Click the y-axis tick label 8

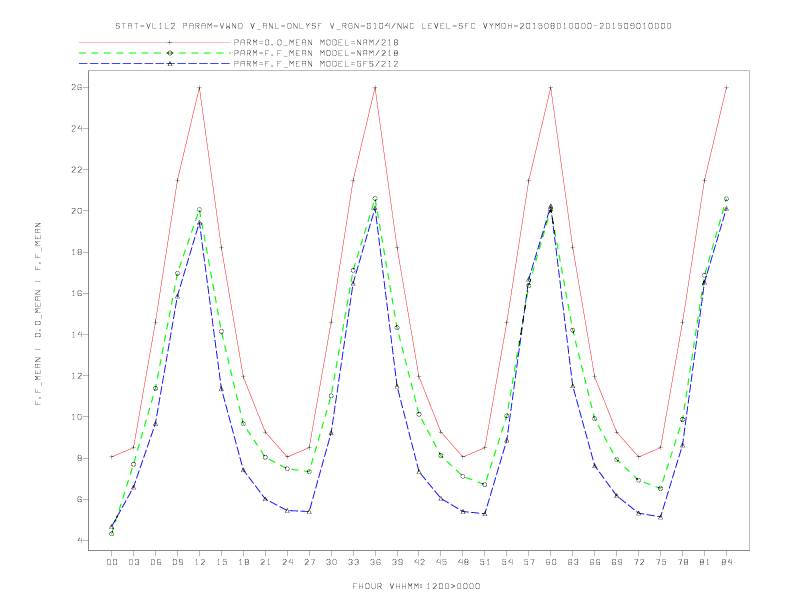[79, 458]
